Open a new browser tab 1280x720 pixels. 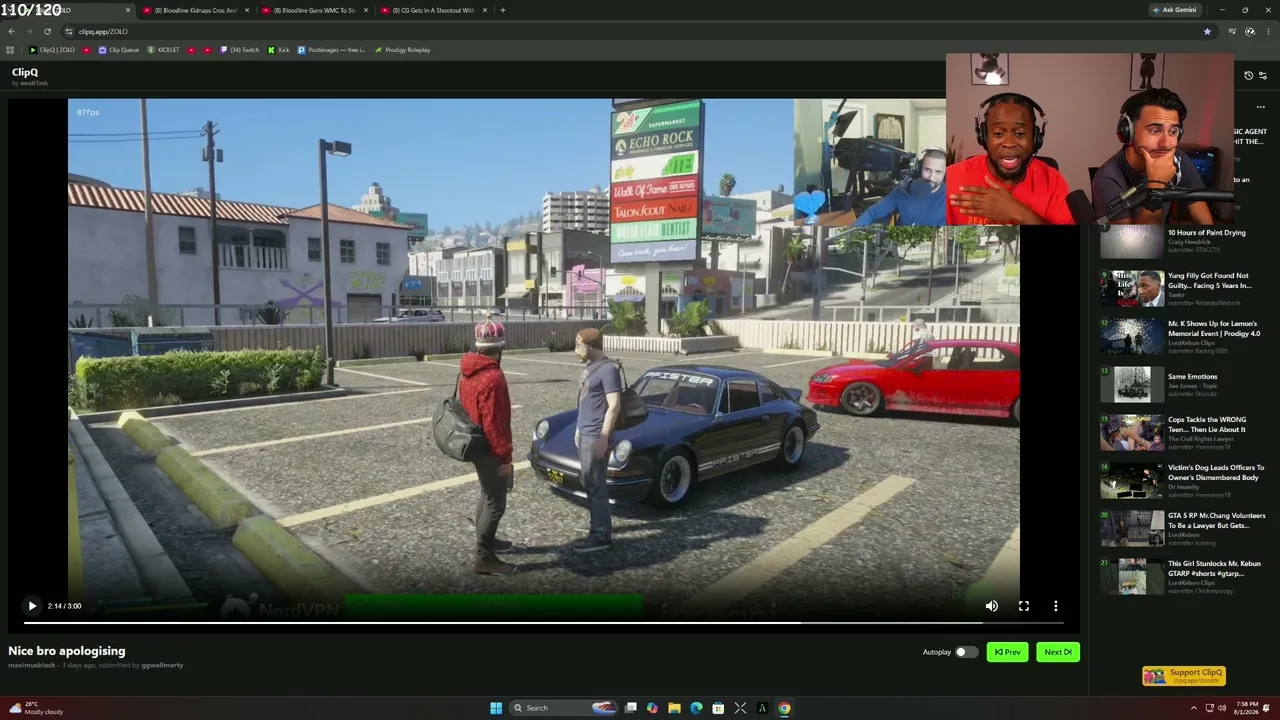tap(503, 10)
